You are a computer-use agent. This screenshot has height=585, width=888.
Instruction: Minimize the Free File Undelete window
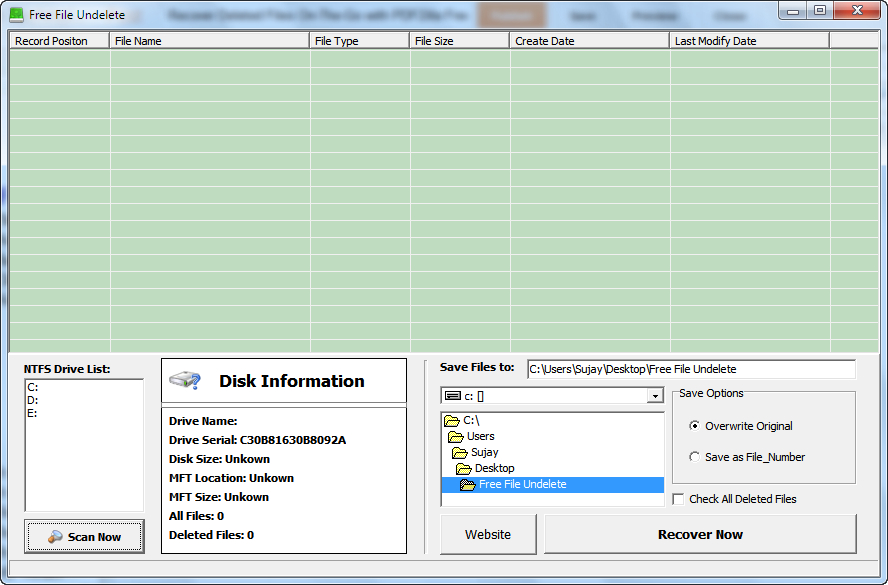pyautogui.click(x=793, y=11)
